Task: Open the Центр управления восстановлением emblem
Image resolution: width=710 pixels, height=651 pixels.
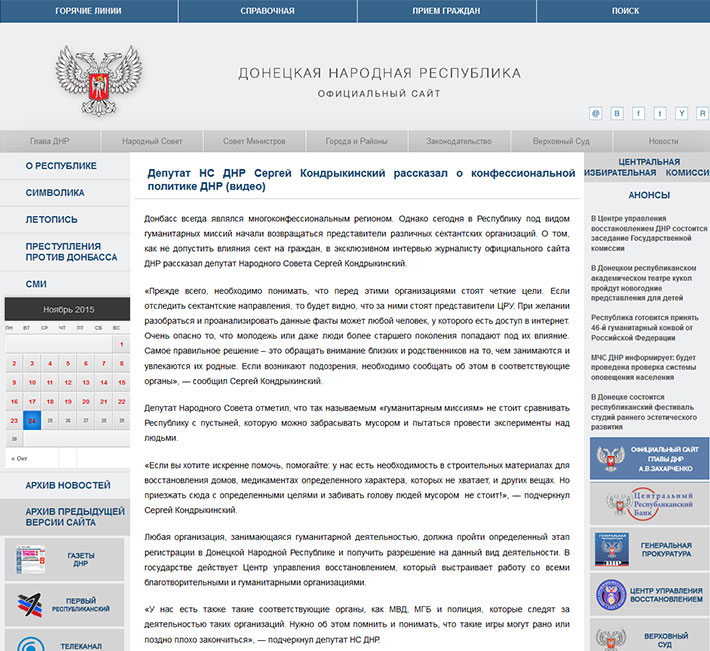Action: tap(611, 595)
